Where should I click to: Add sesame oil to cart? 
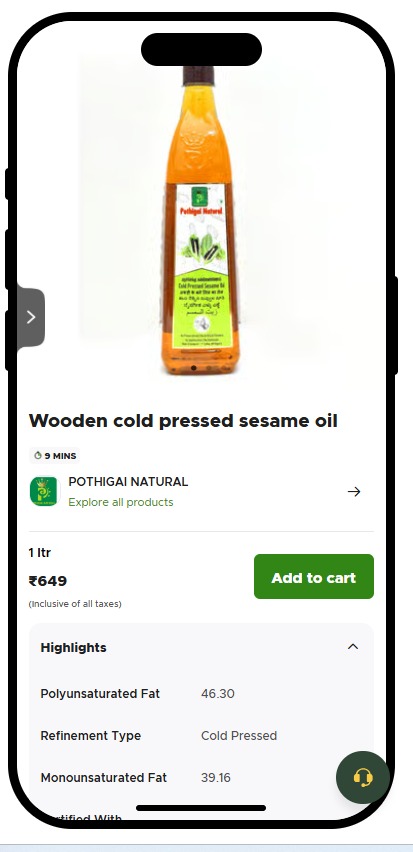[x=314, y=577]
